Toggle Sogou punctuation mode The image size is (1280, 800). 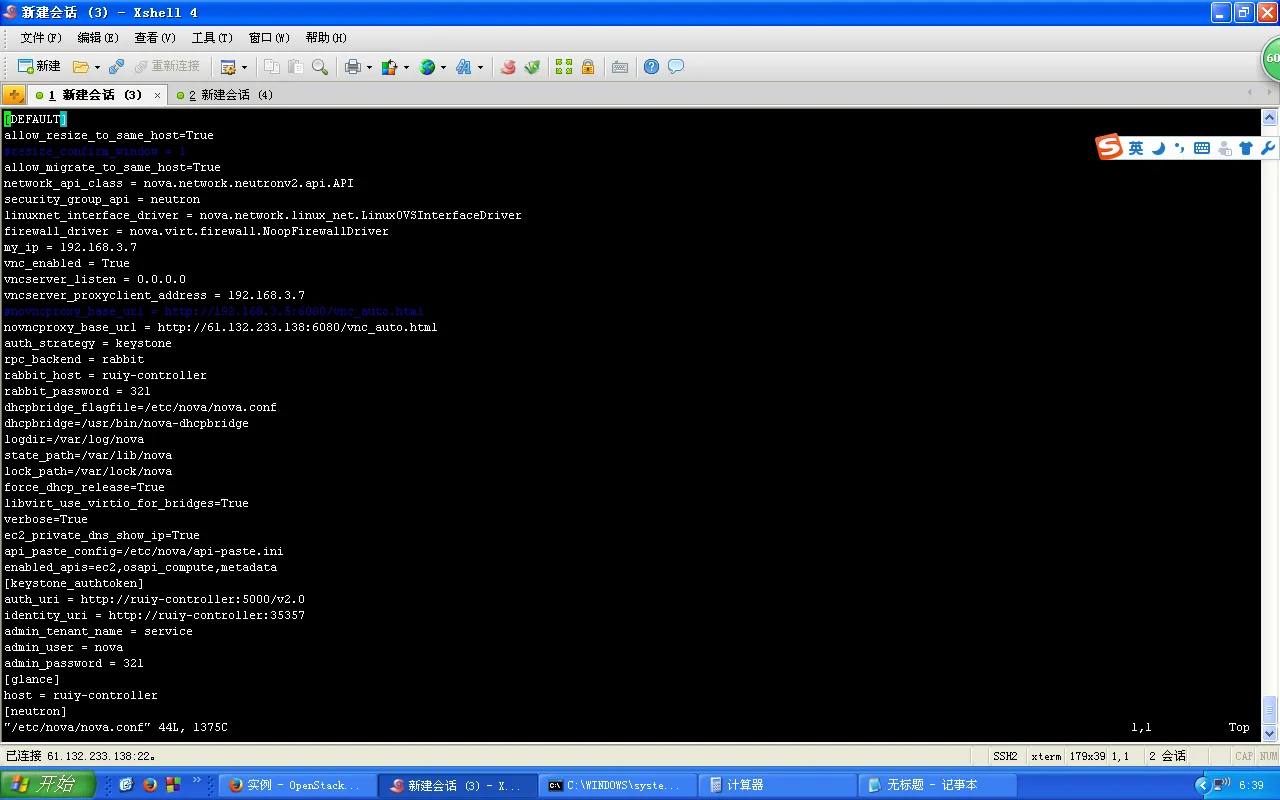(x=1180, y=148)
